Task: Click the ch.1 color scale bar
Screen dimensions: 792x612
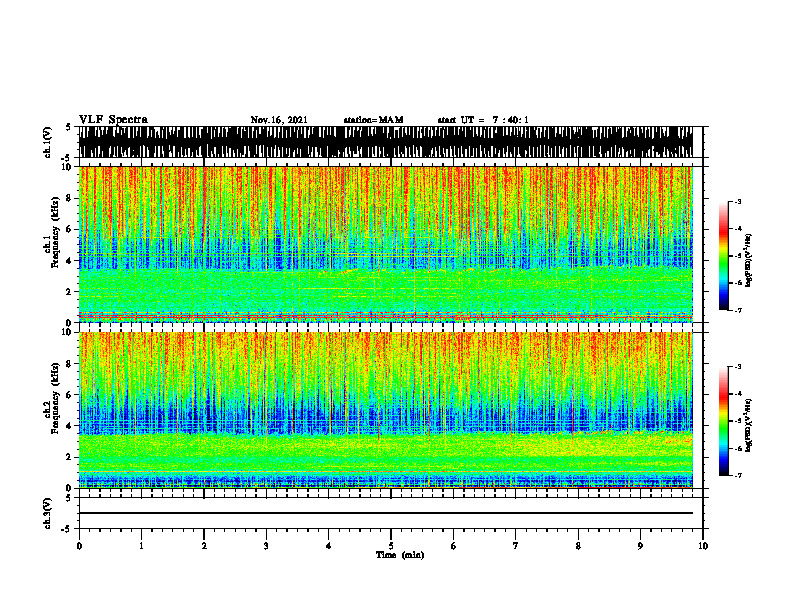Action: (x=724, y=256)
